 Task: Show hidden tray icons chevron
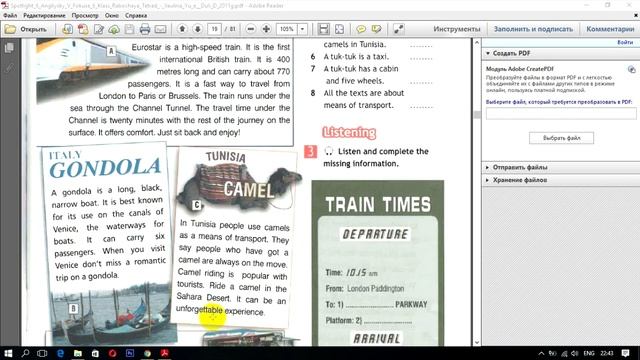[541, 353]
